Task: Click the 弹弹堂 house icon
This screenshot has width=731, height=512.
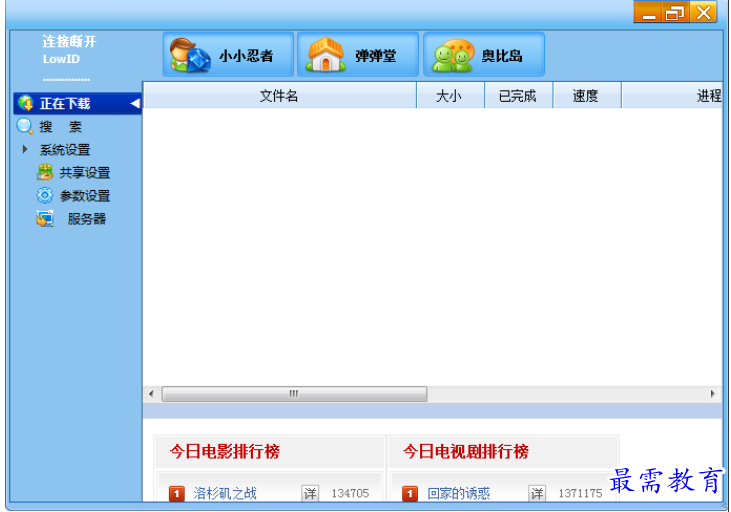Action: tap(325, 55)
